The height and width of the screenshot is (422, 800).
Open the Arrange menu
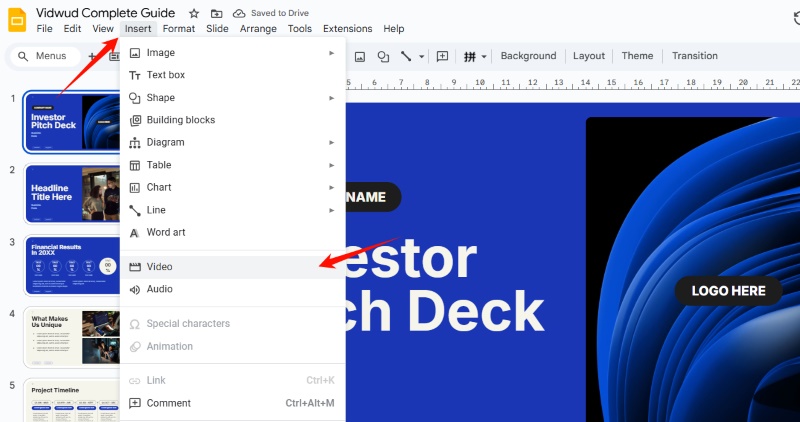click(x=258, y=29)
